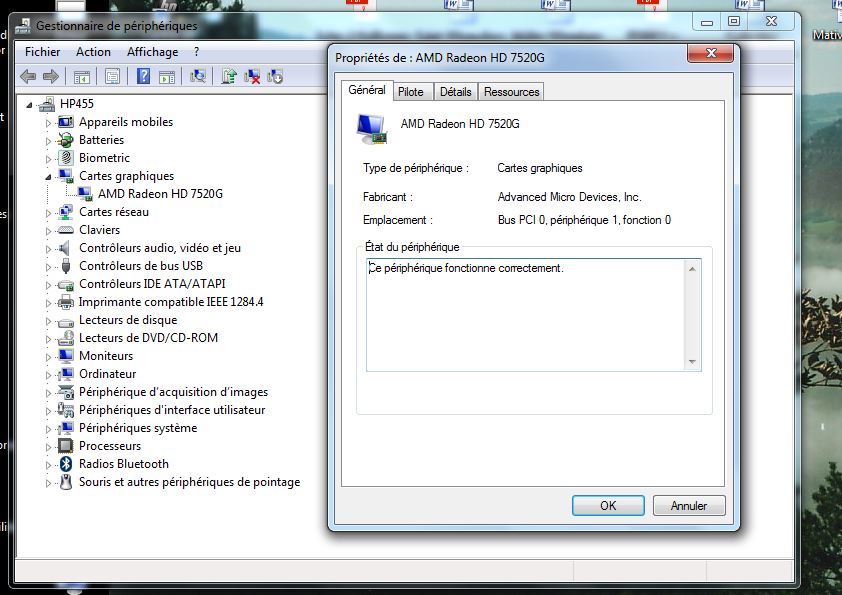Switch to the Pilote tab
Viewport: 842px width, 595px height.
pyautogui.click(x=410, y=92)
